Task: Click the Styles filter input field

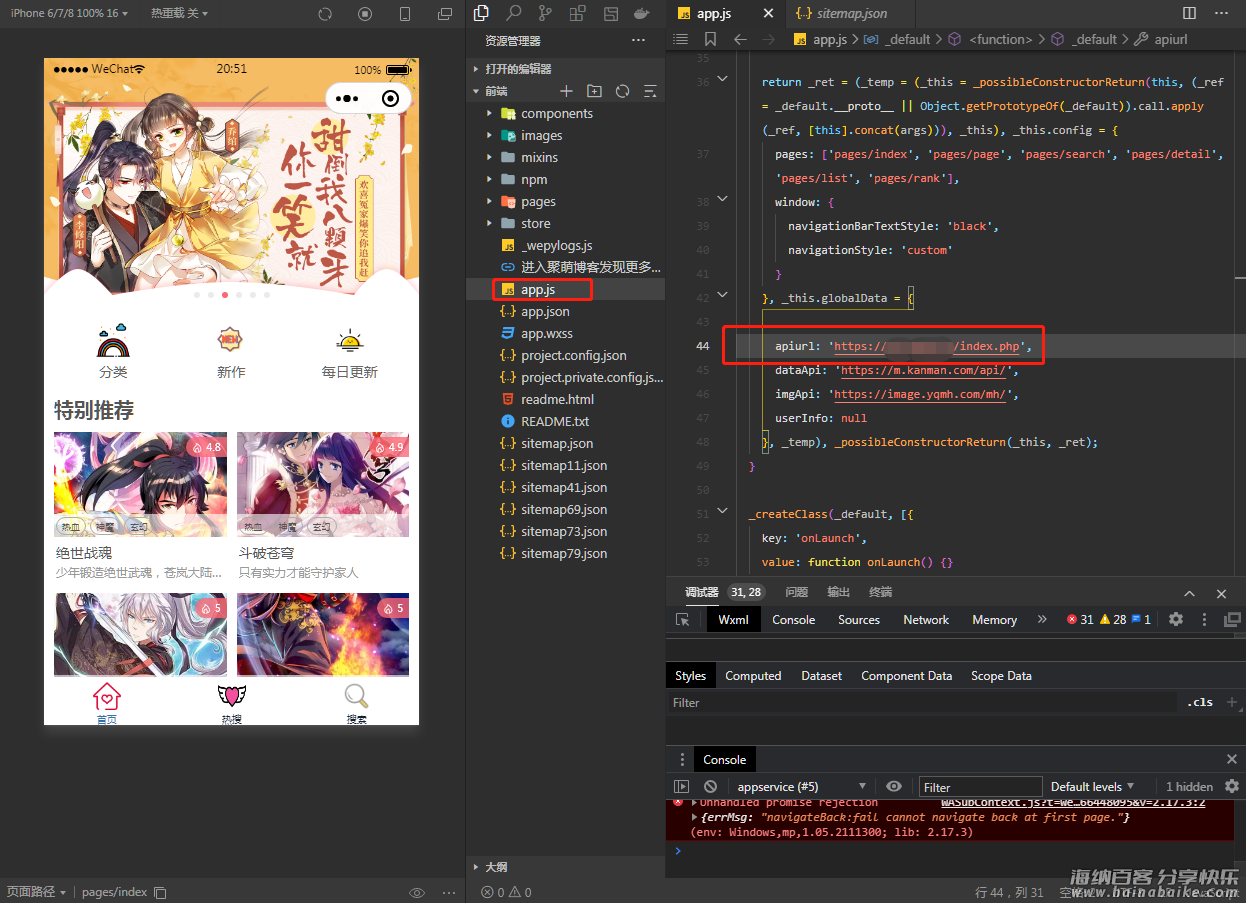Action: click(x=921, y=702)
